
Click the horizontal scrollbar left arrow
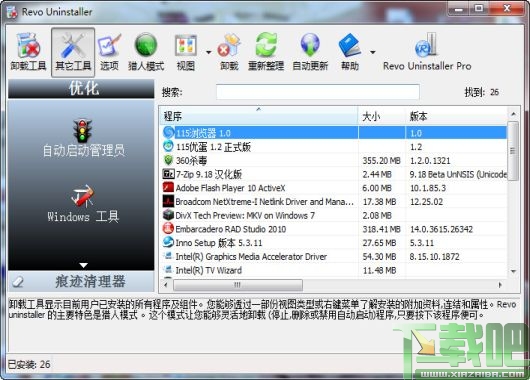(166, 285)
